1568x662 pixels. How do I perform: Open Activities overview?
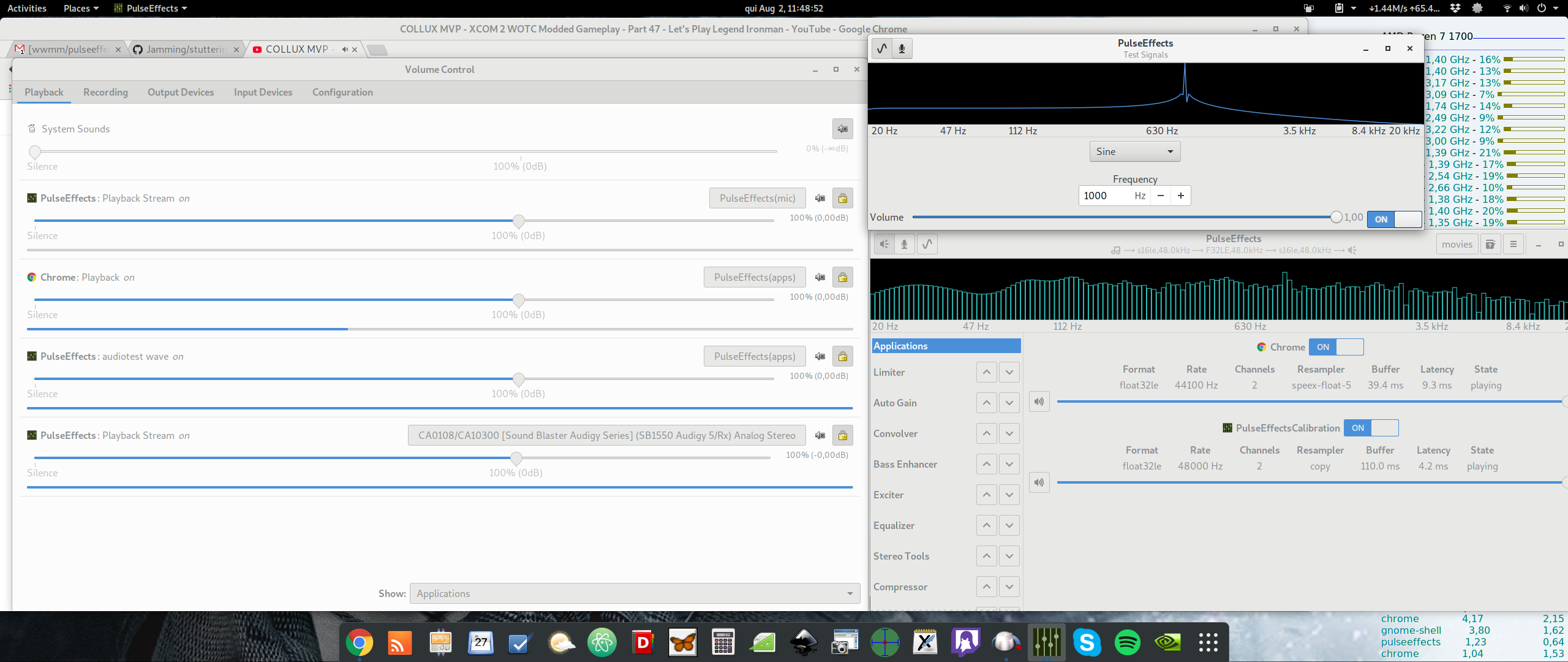[x=26, y=8]
